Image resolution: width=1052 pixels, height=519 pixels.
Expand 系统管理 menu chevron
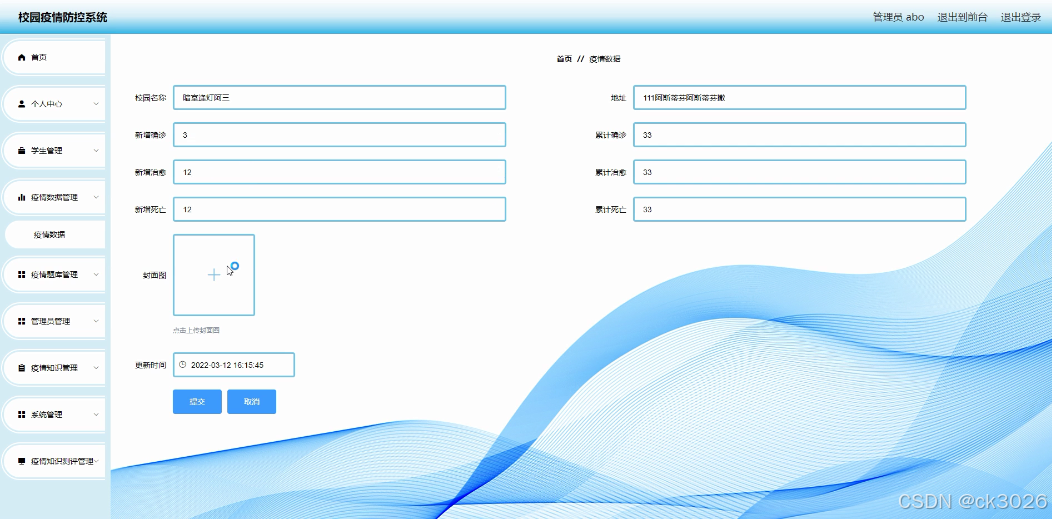tap(96, 414)
